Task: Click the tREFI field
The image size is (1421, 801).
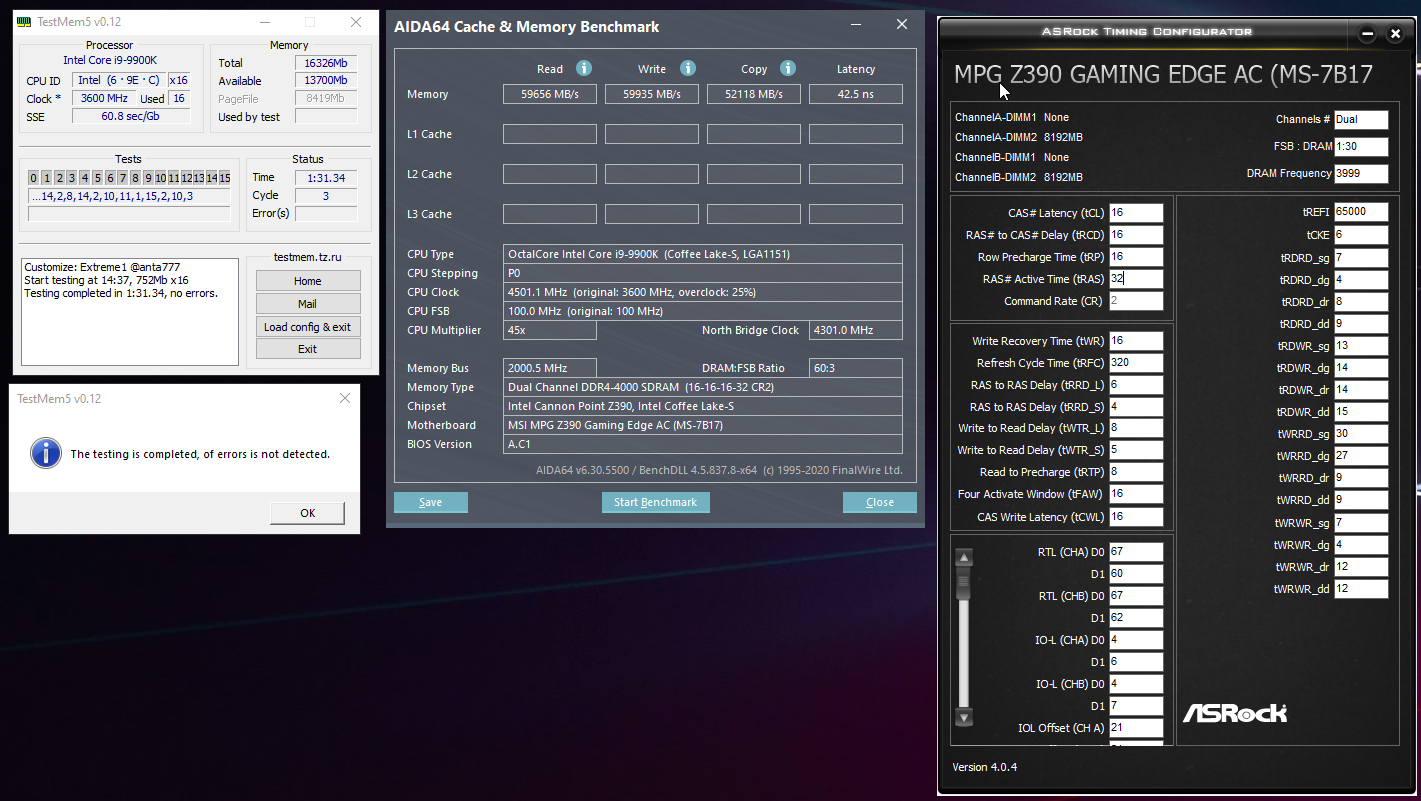Action: tap(1361, 212)
